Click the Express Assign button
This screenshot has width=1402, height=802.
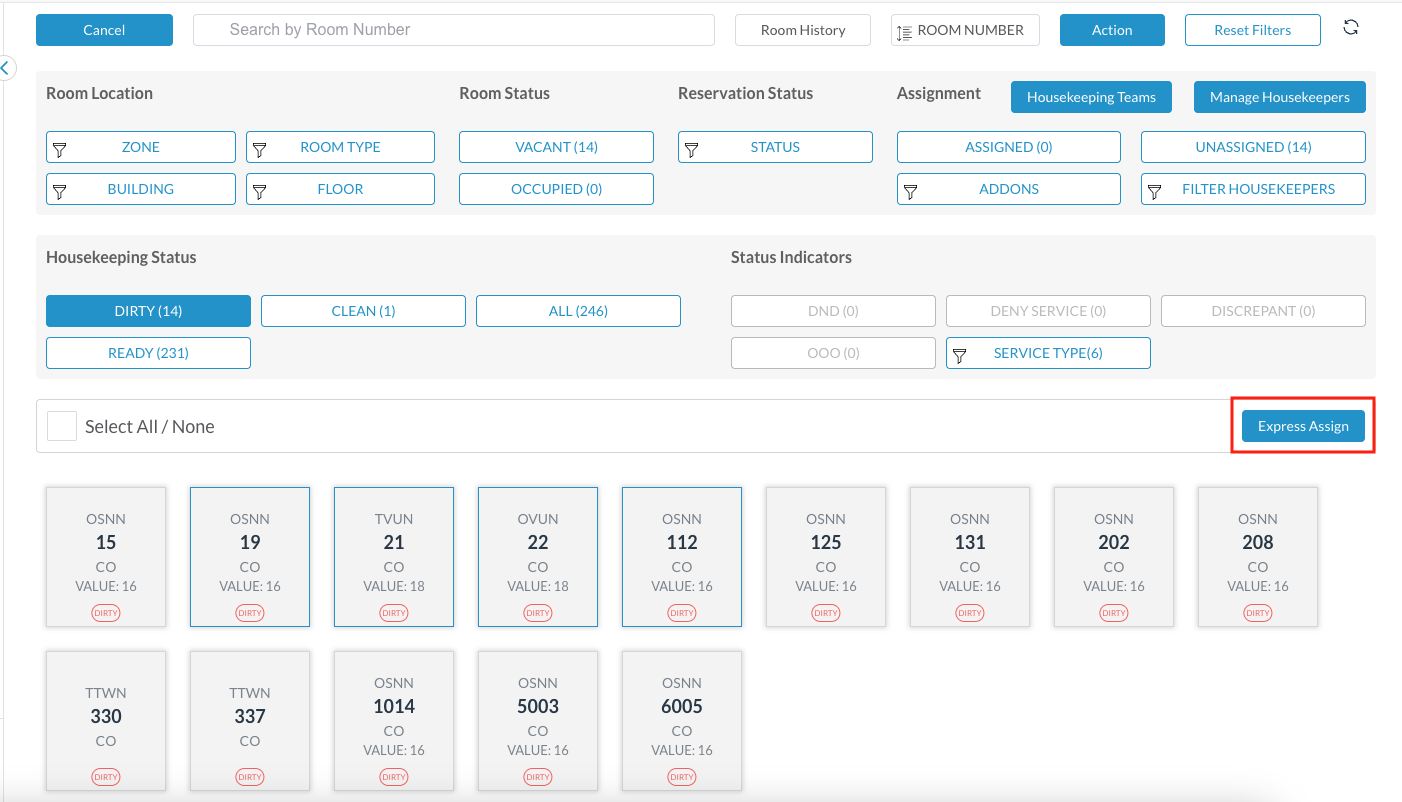click(x=1303, y=426)
